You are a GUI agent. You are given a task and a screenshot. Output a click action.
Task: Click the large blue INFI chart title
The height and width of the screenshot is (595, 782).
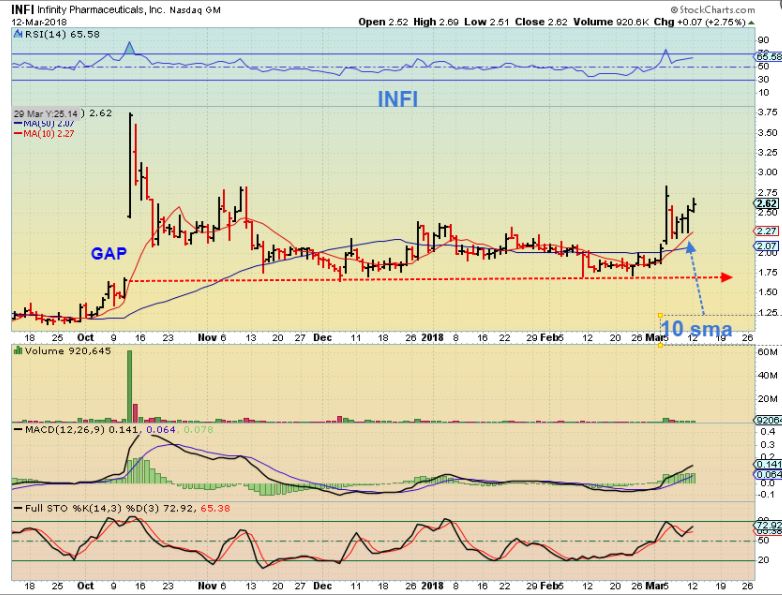click(x=400, y=100)
